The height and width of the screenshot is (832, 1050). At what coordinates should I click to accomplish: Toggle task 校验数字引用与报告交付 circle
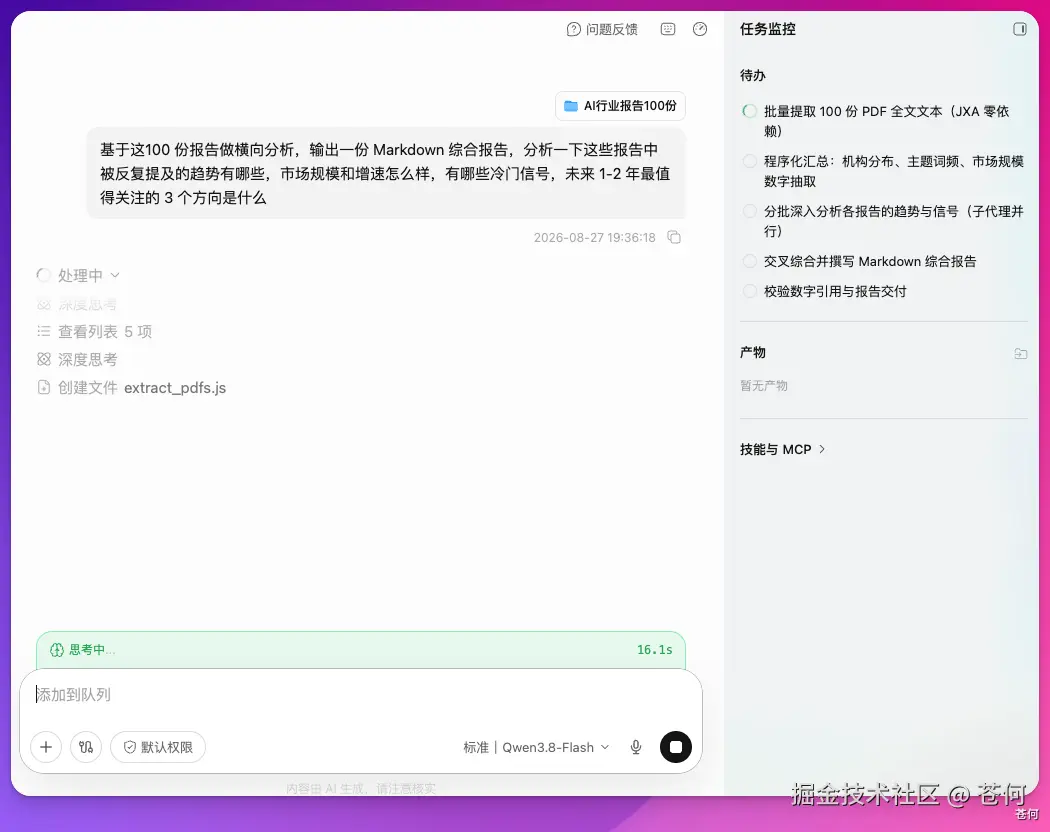click(750, 291)
